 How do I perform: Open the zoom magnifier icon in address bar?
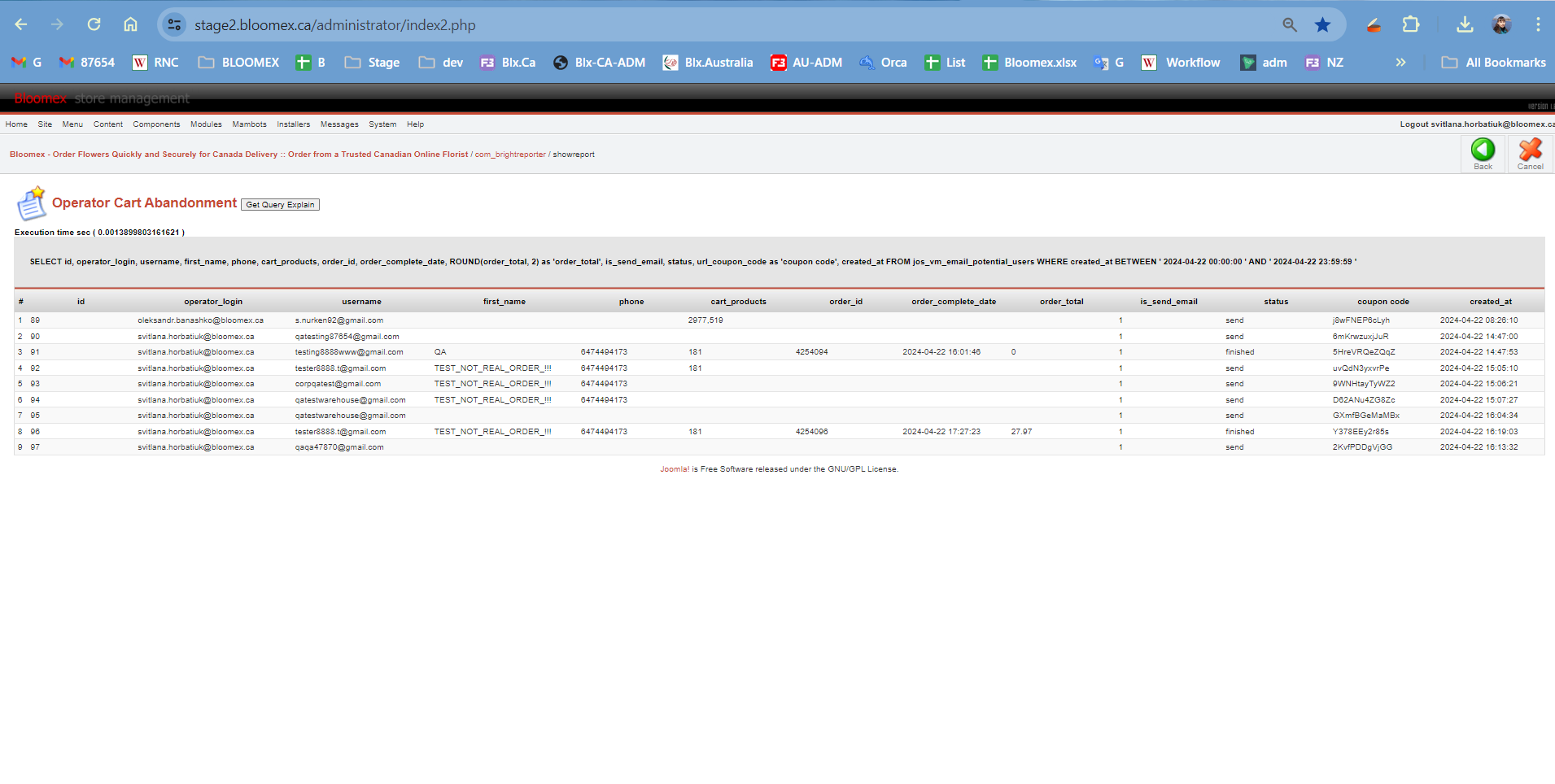[1290, 25]
